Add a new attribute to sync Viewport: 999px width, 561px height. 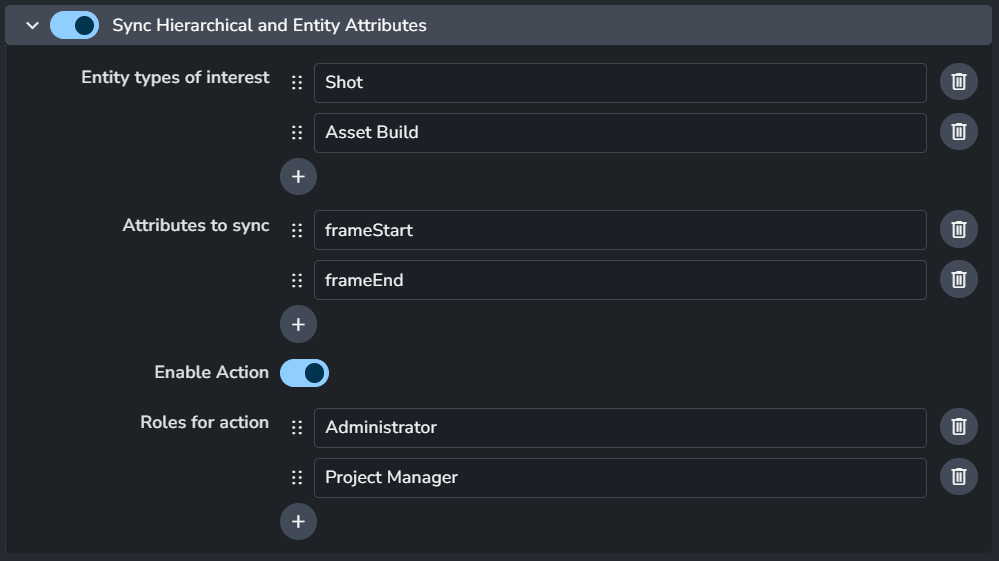(x=298, y=324)
